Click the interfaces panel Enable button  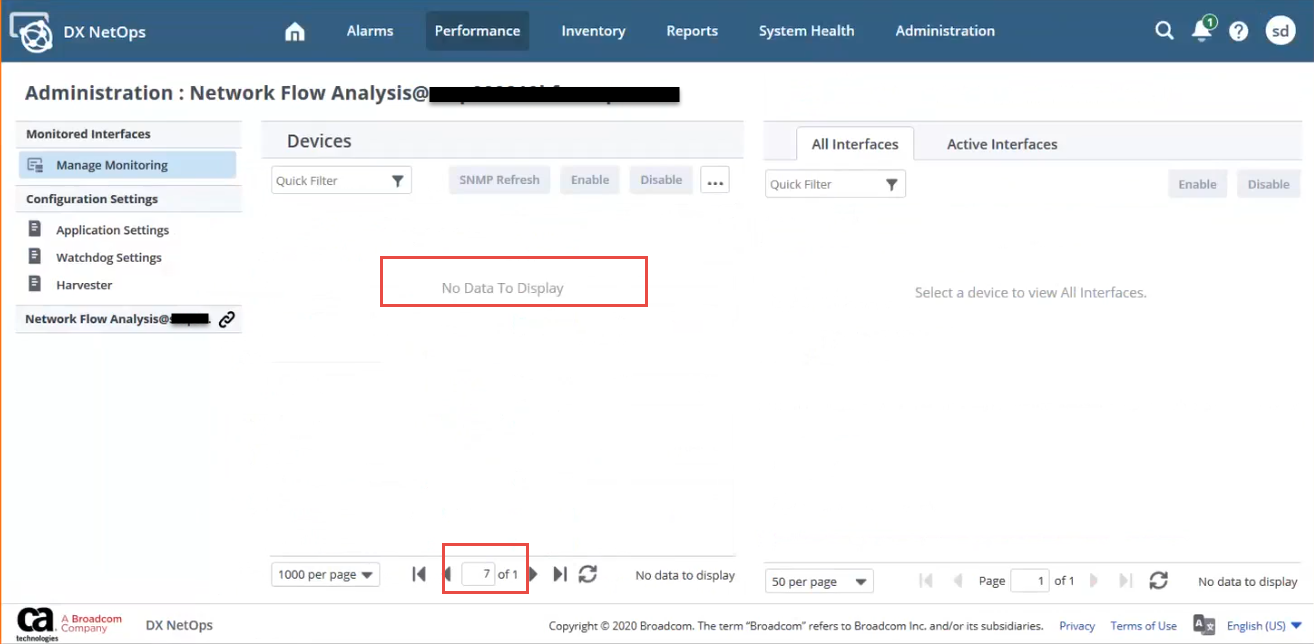coord(1197,184)
